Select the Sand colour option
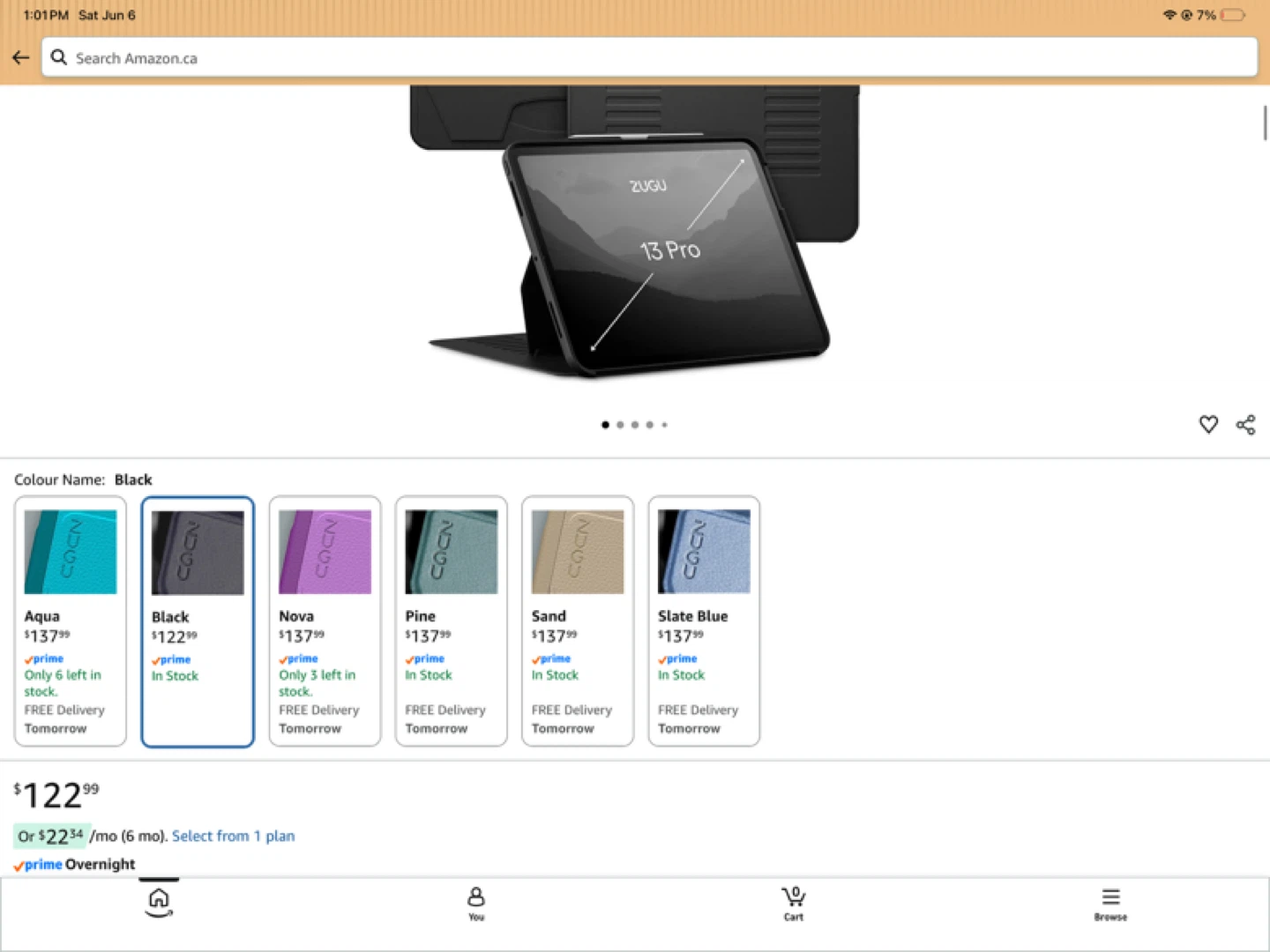The width and height of the screenshot is (1270, 952). click(578, 621)
